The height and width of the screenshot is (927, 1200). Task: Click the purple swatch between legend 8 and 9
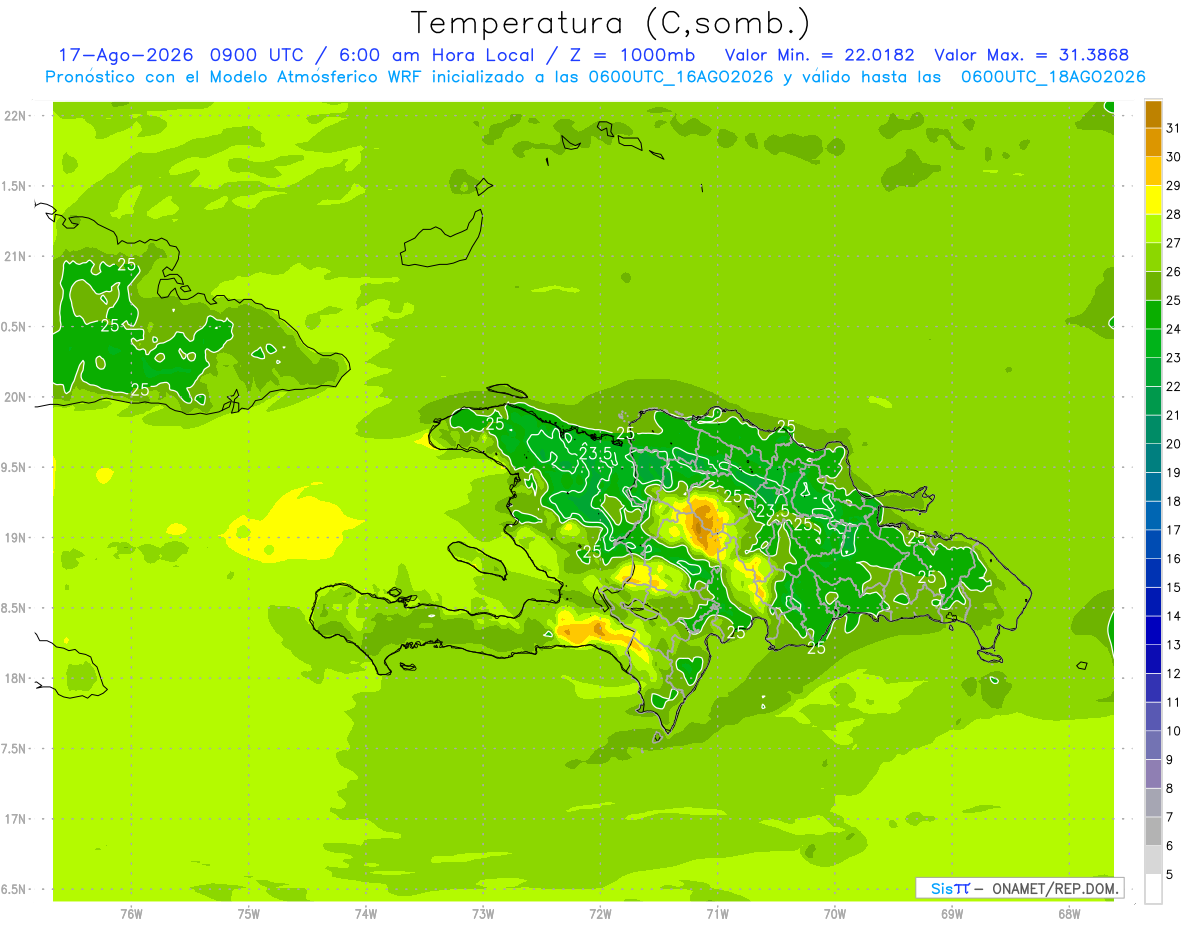click(1153, 774)
